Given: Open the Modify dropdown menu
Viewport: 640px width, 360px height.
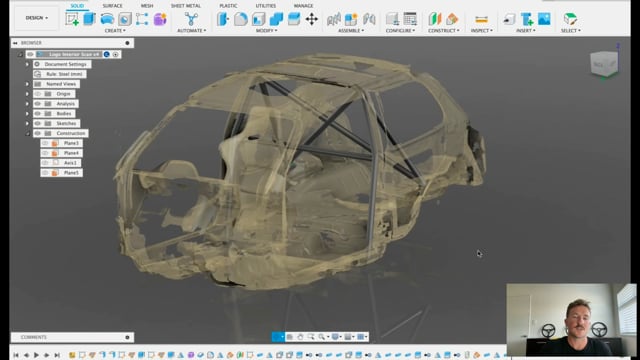Looking at the screenshot, I should click(x=267, y=31).
